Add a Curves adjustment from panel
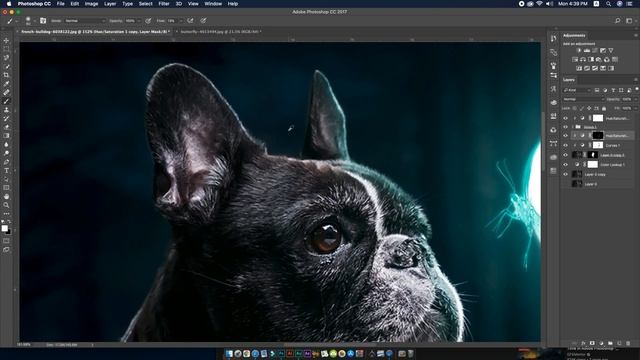This screenshot has width=640, height=360. [595, 51]
